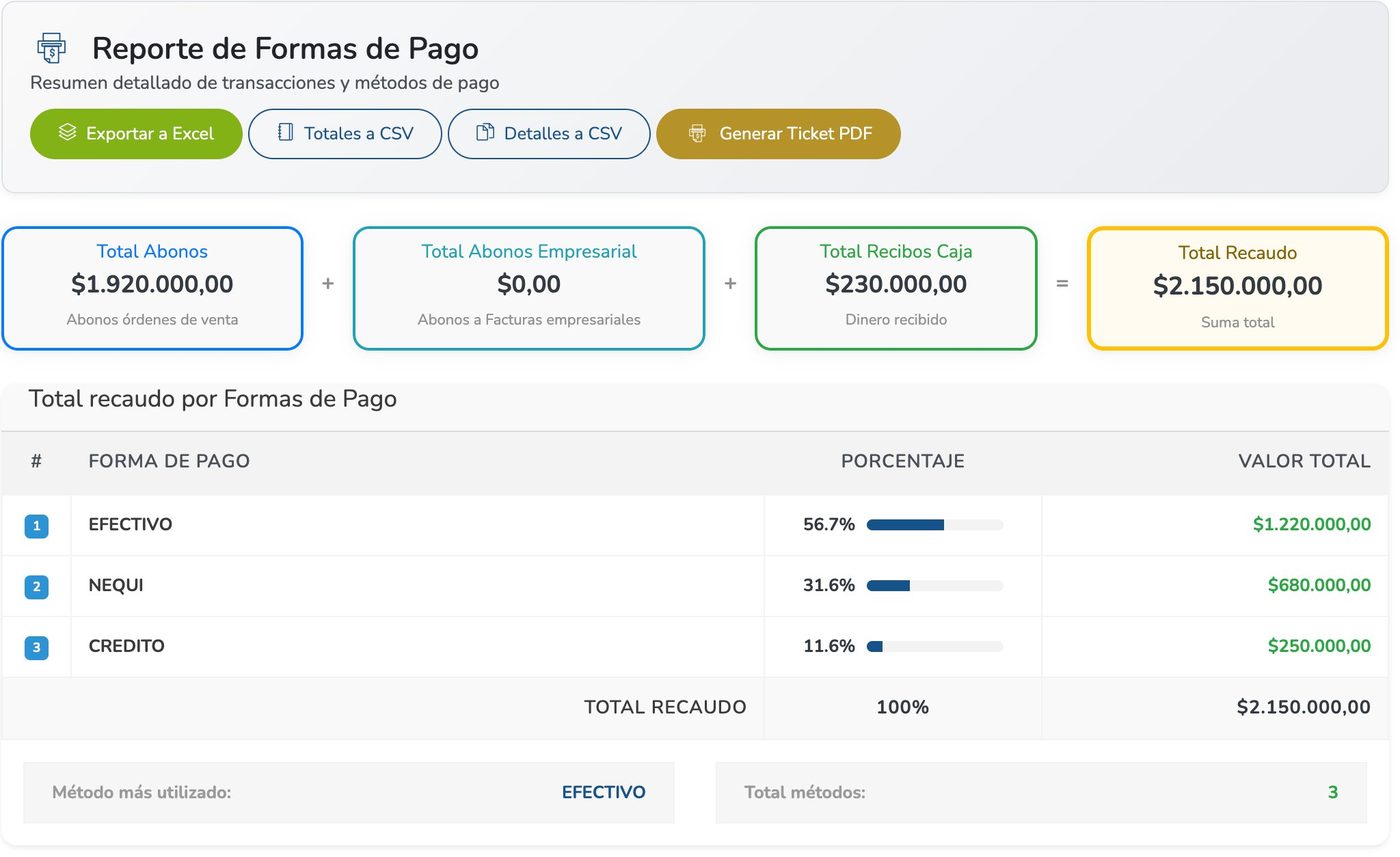Click the $680.000,00 value for NEQUI
Image resolution: width=1400 pixels, height=857 pixels.
point(1319,585)
